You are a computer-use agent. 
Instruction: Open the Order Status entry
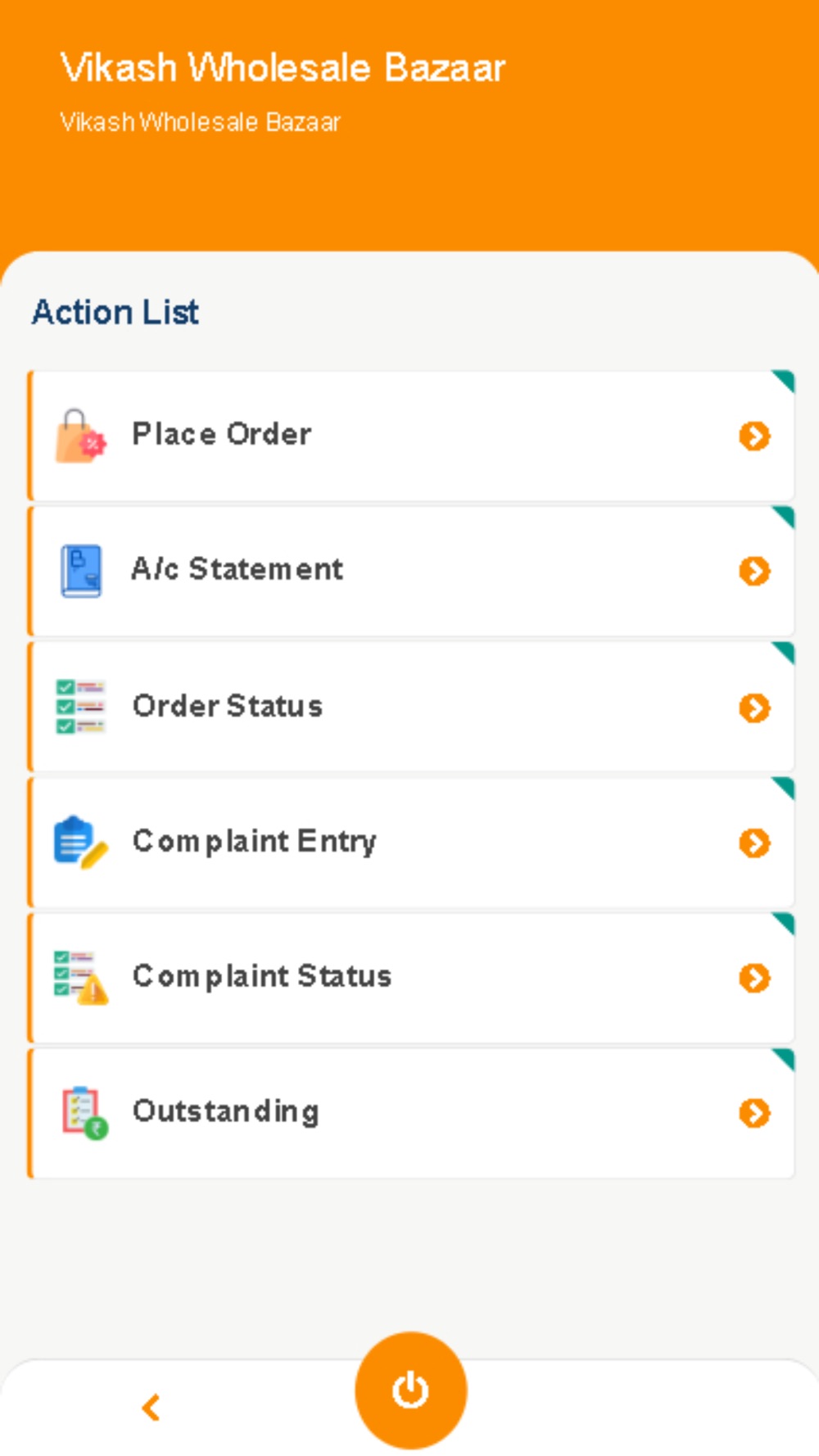(x=411, y=707)
